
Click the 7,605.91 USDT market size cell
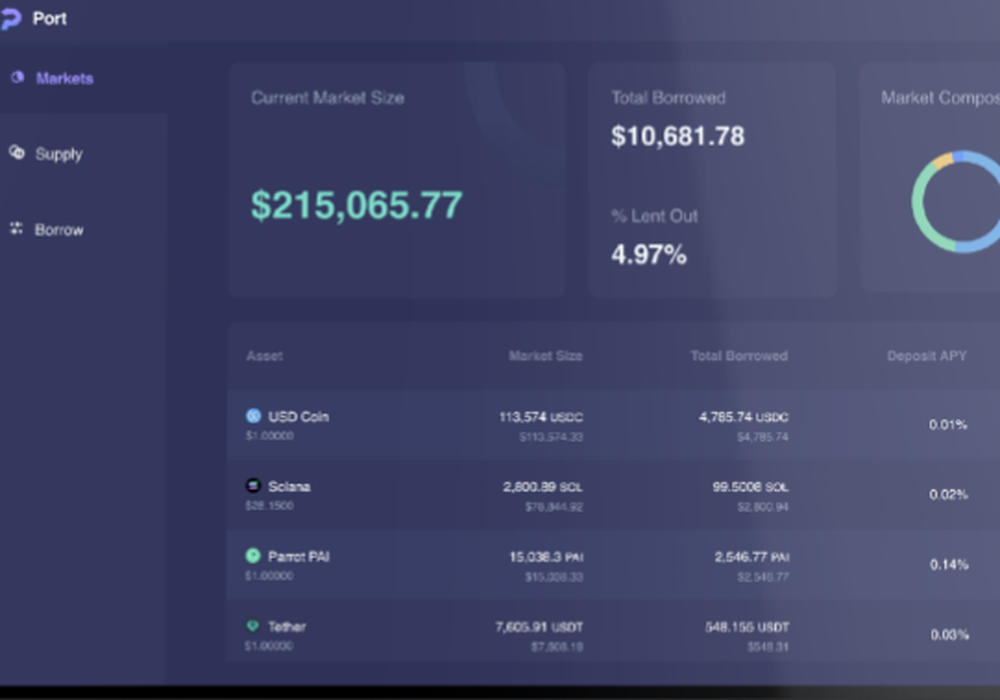coord(539,627)
